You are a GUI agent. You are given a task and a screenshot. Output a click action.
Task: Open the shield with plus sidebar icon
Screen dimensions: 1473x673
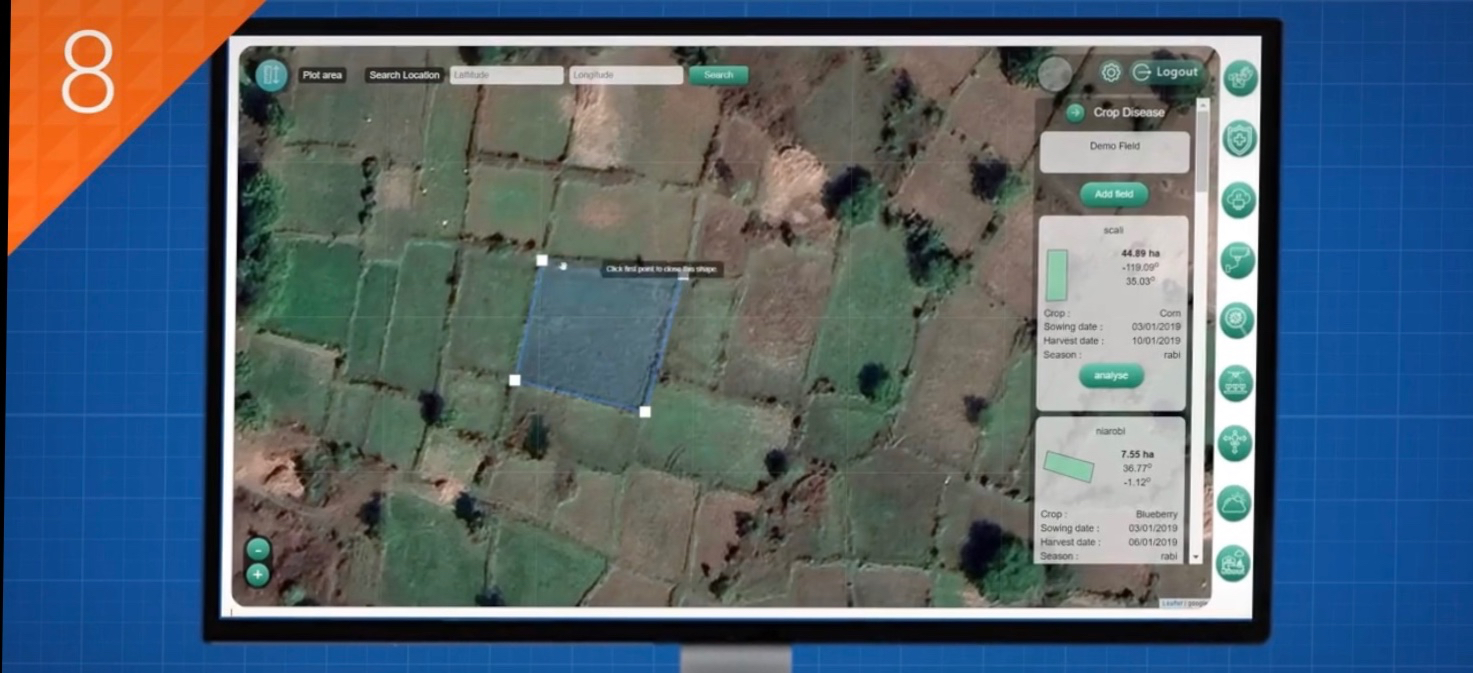(1239, 139)
